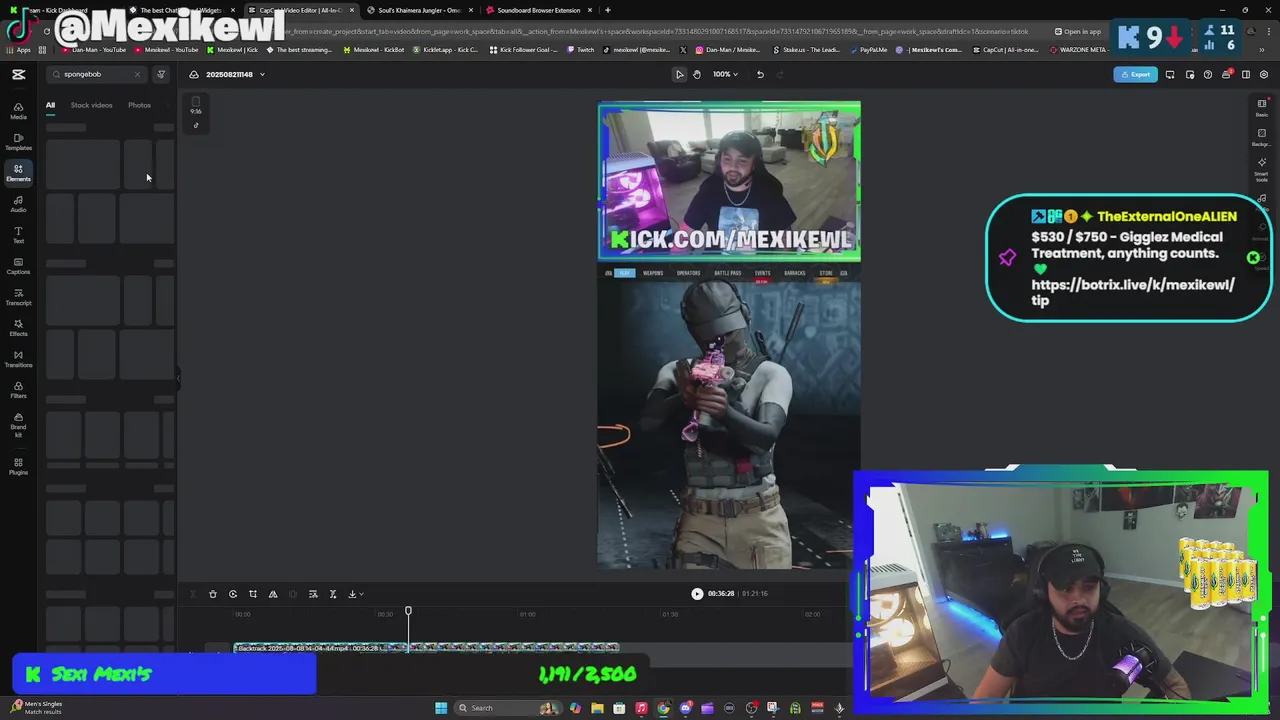This screenshot has height=720, width=1280.
Task: Open the Transitions panel
Action: (18, 359)
